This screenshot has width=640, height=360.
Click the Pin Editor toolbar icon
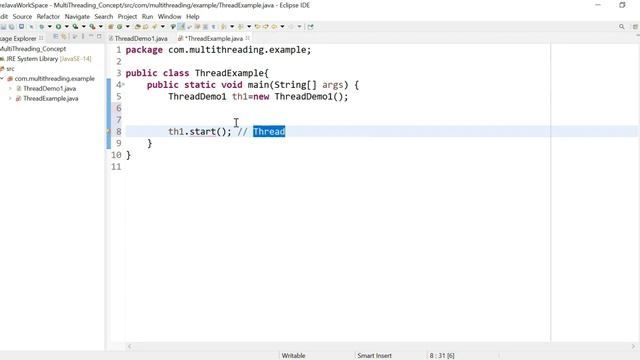point(311,27)
